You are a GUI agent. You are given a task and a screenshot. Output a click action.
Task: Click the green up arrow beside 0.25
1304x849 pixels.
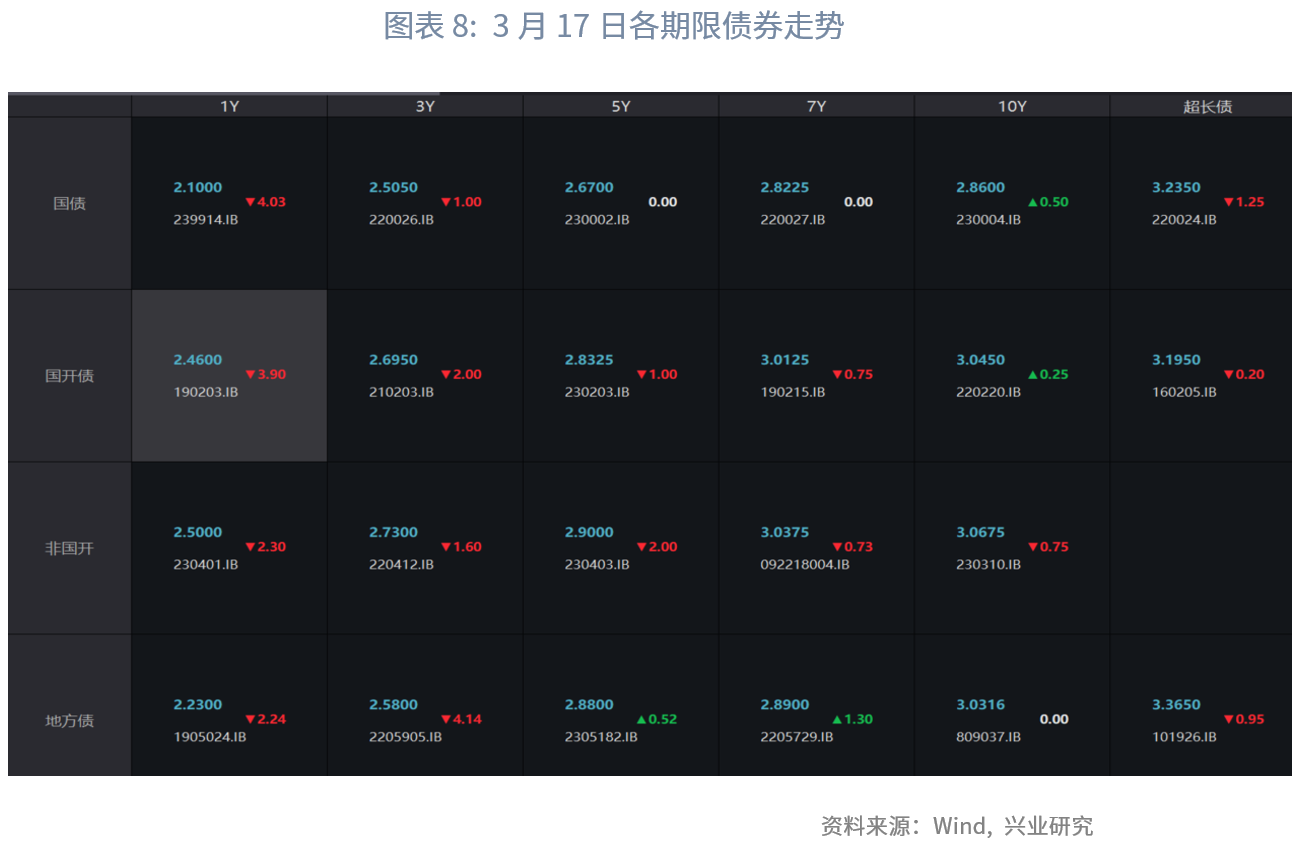pyautogui.click(x=1033, y=375)
